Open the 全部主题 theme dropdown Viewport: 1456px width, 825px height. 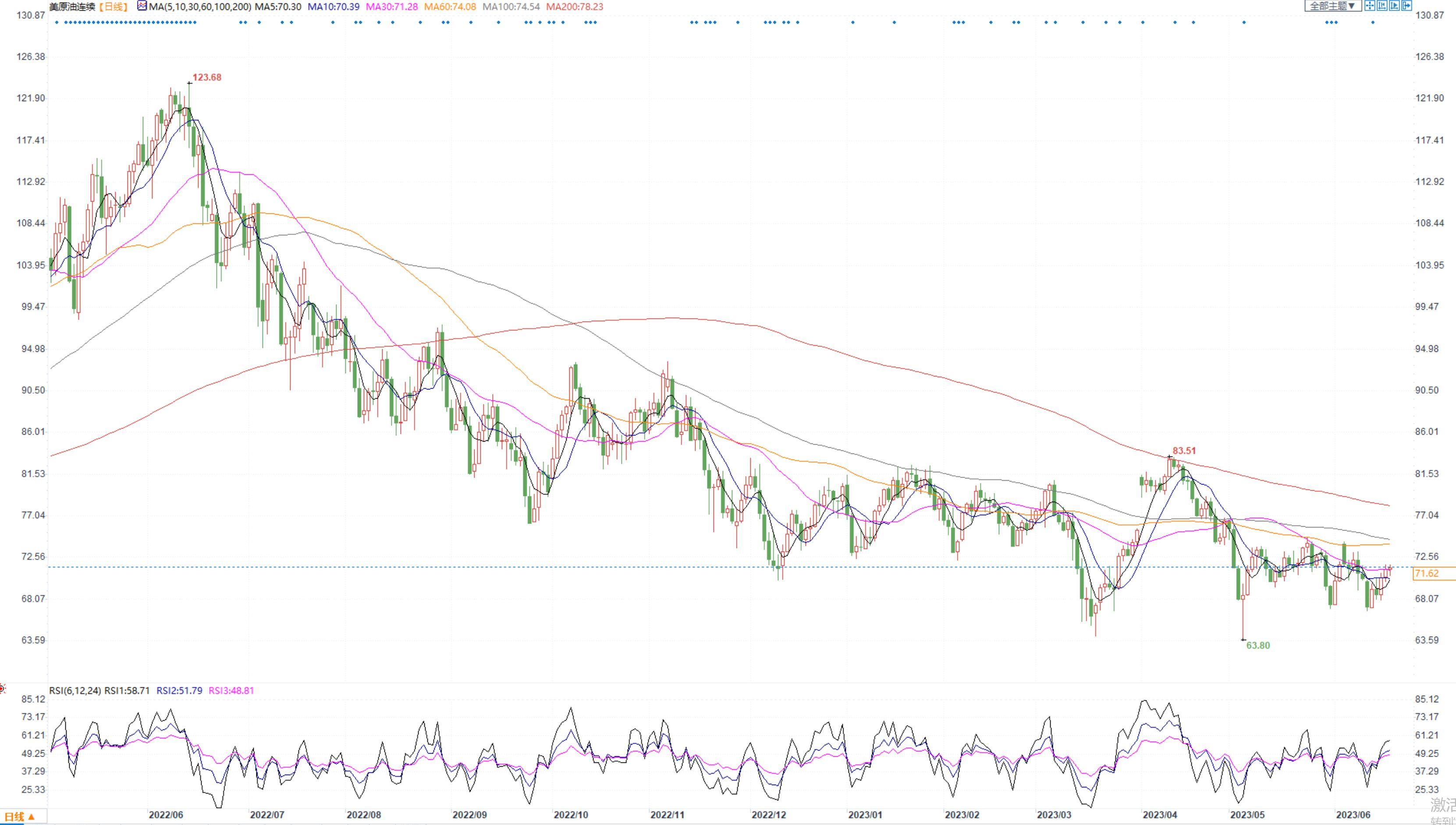pyautogui.click(x=1334, y=6)
